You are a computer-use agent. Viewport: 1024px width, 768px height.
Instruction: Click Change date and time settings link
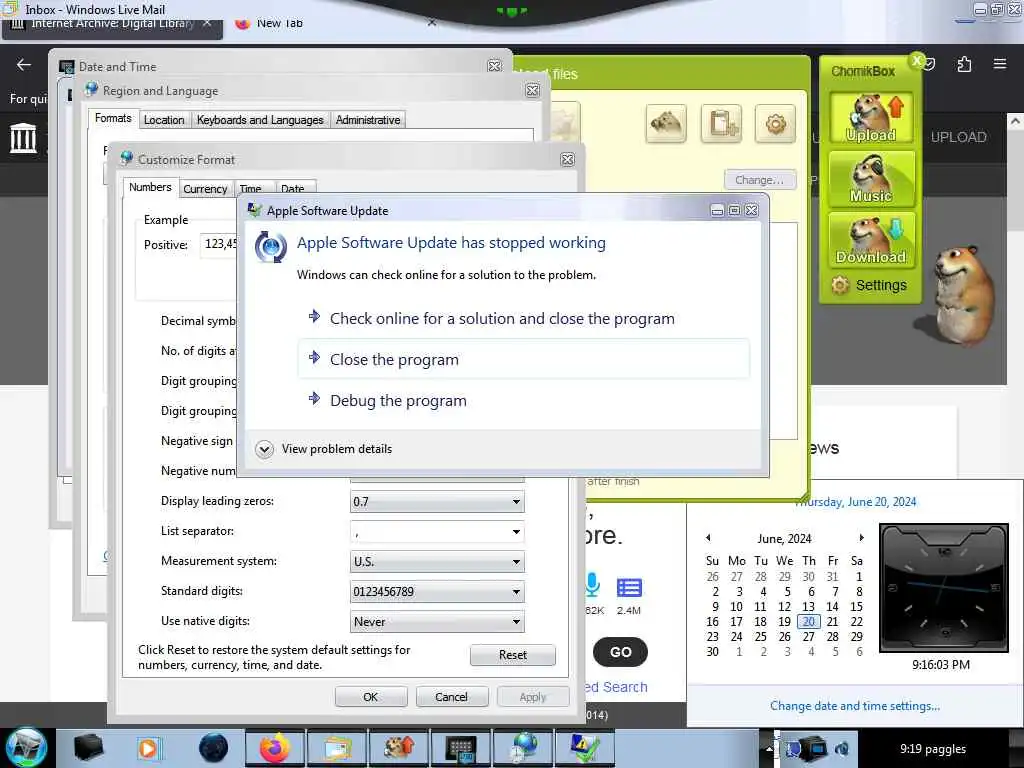[x=854, y=706]
